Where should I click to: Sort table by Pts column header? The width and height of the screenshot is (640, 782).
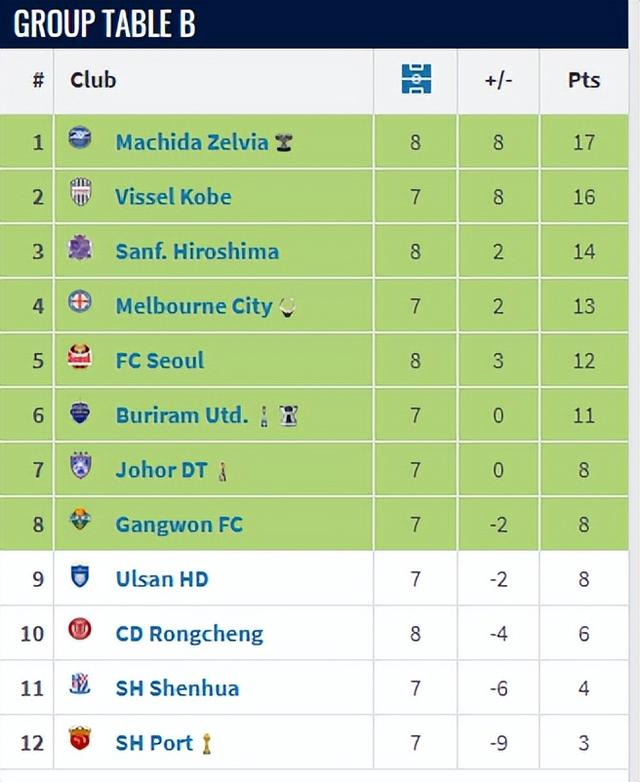[x=584, y=80]
